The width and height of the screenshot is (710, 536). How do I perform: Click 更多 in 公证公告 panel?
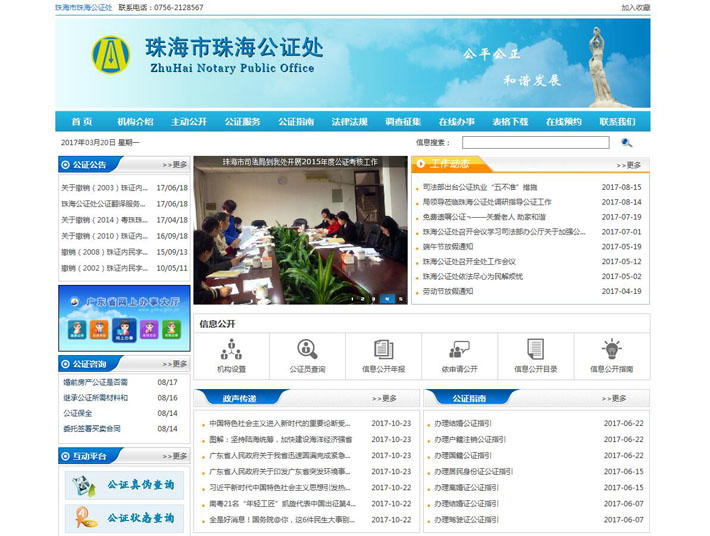175,165
